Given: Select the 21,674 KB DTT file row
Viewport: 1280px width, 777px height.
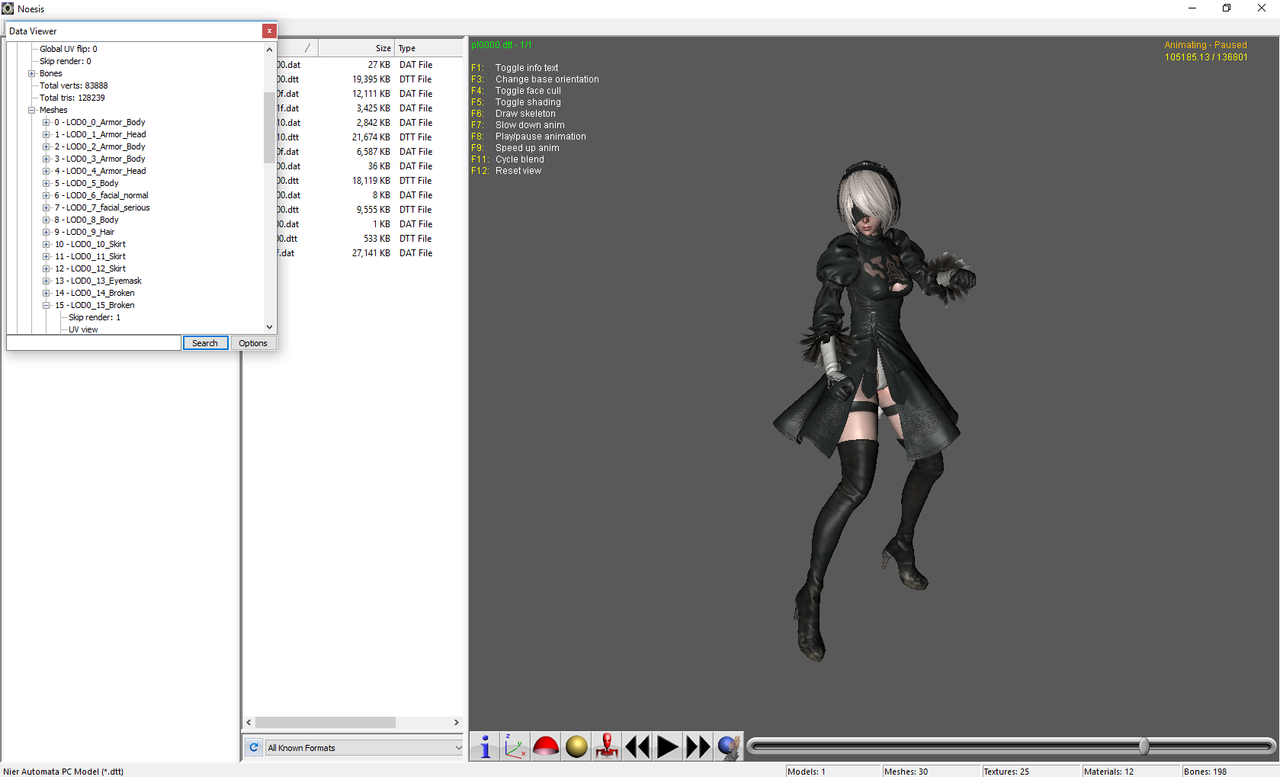Looking at the screenshot, I should (355, 137).
